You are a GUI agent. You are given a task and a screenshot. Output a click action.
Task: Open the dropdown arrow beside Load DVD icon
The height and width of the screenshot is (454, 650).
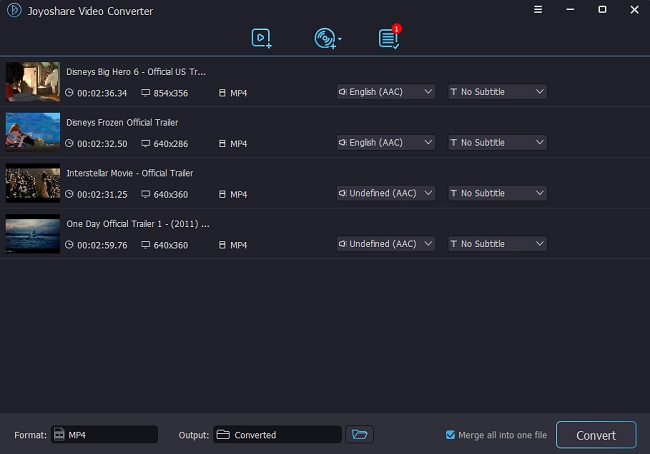click(x=340, y=39)
